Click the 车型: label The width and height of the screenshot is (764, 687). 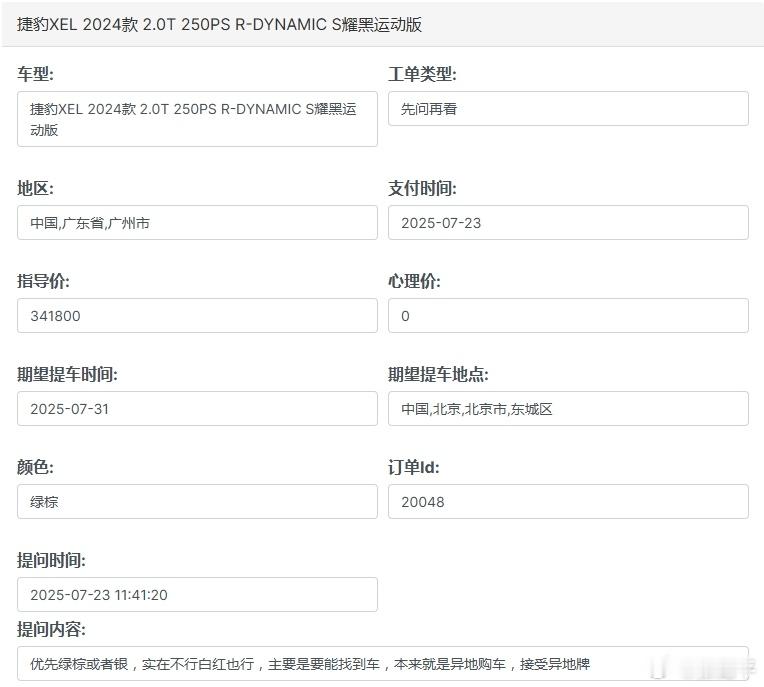pyautogui.click(x=35, y=74)
